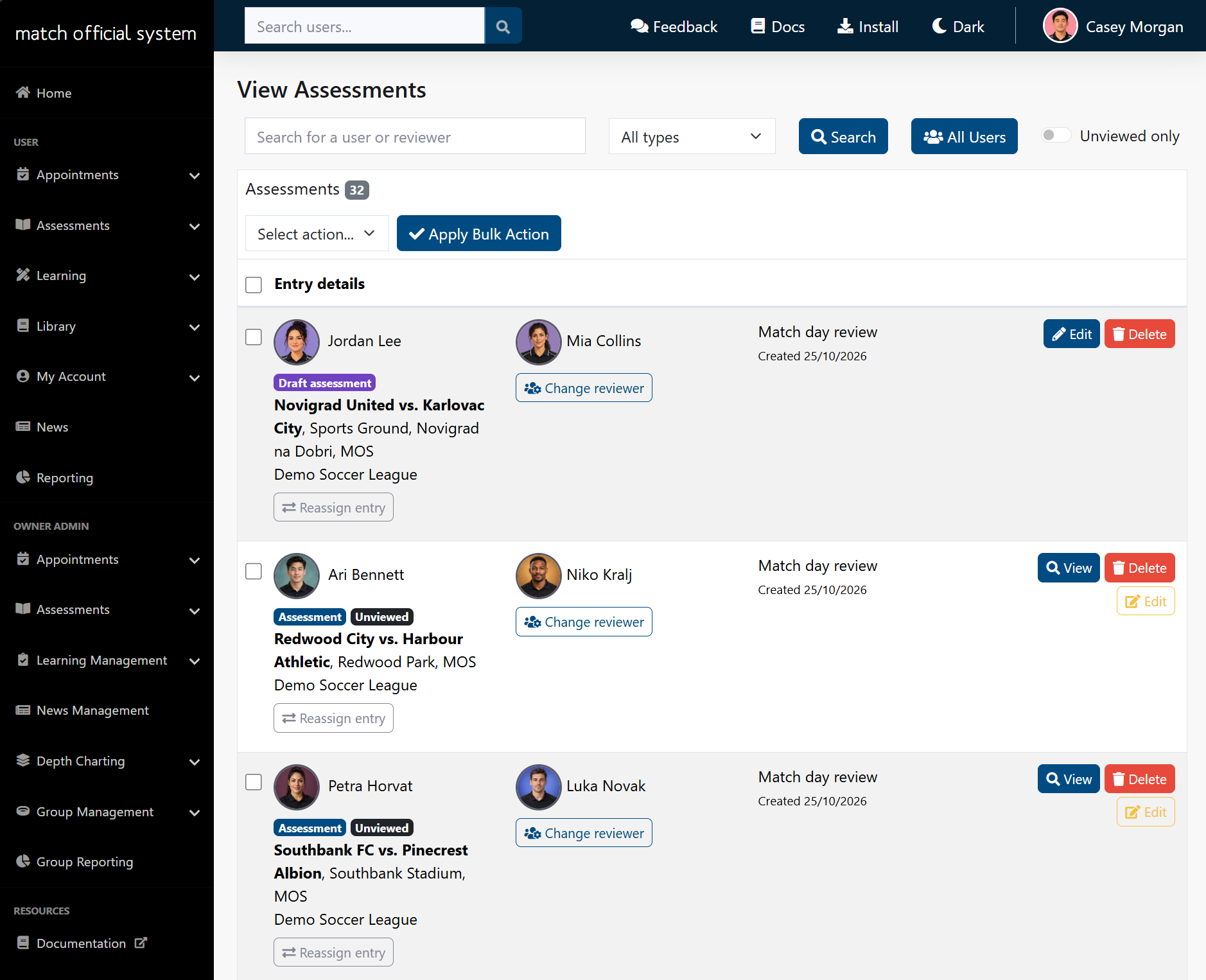
Task: Open the Group Reporting menu item
Action: tap(107, 862)
